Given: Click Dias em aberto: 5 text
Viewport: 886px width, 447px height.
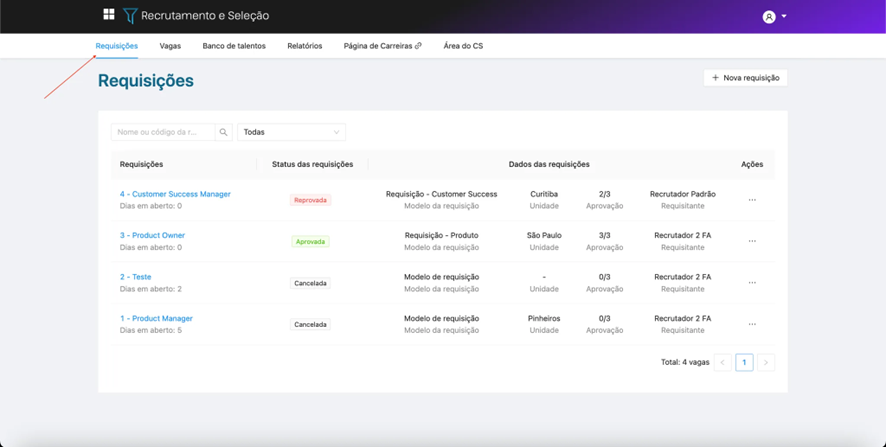Looking at the screenshot, I should 151,330.
